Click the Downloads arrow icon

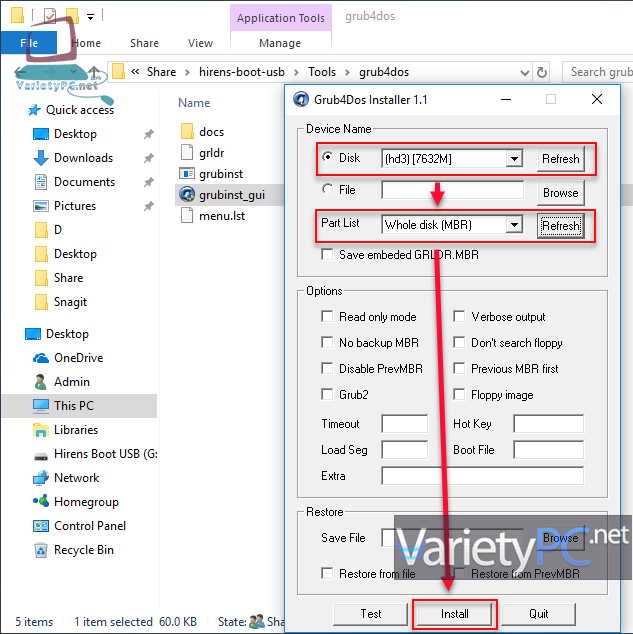pyautogui.click(x=40, y=158)
